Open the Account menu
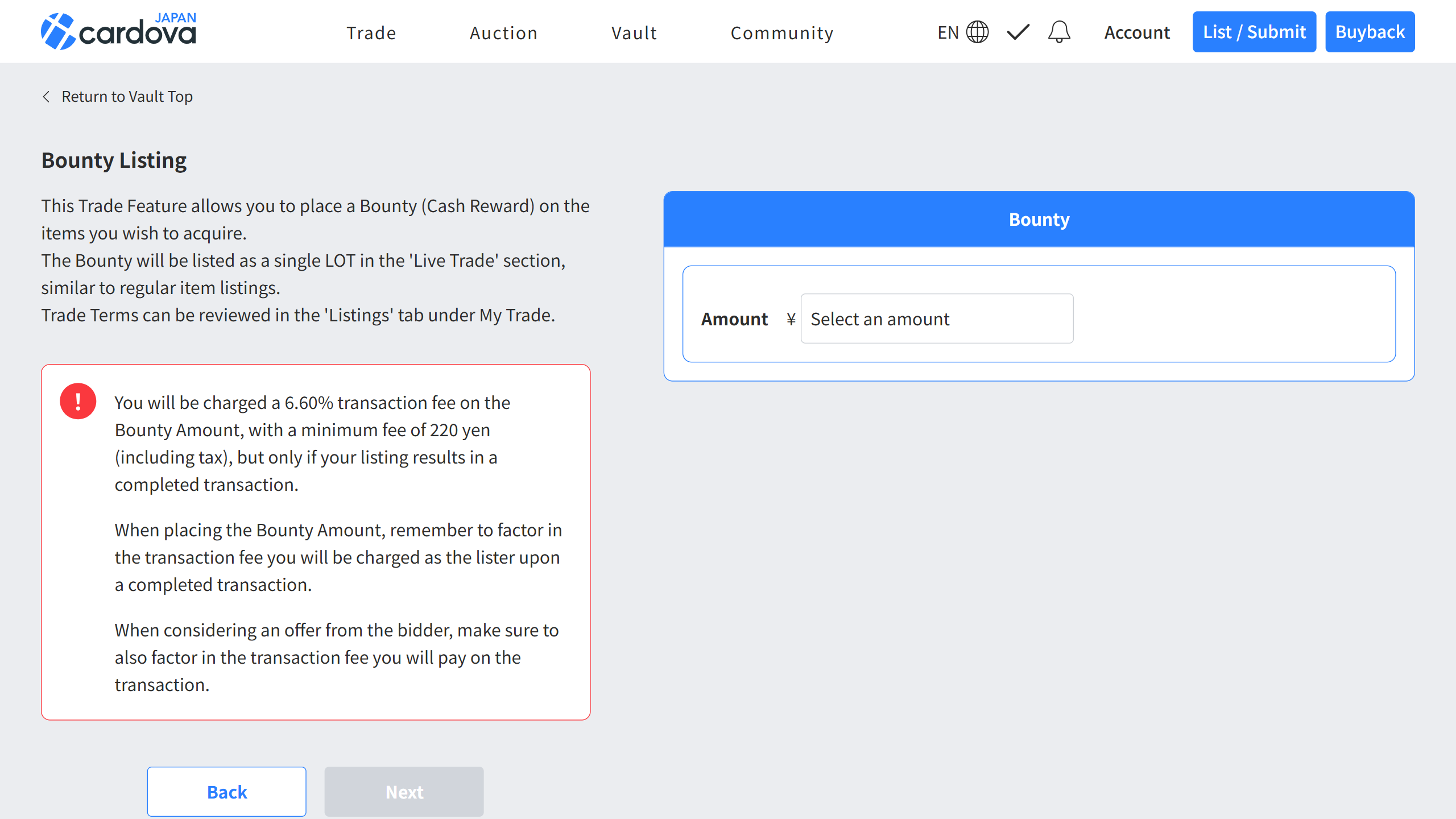Screen dimensions: 1456x819 pyautogui.click(x=1137, y=32)
